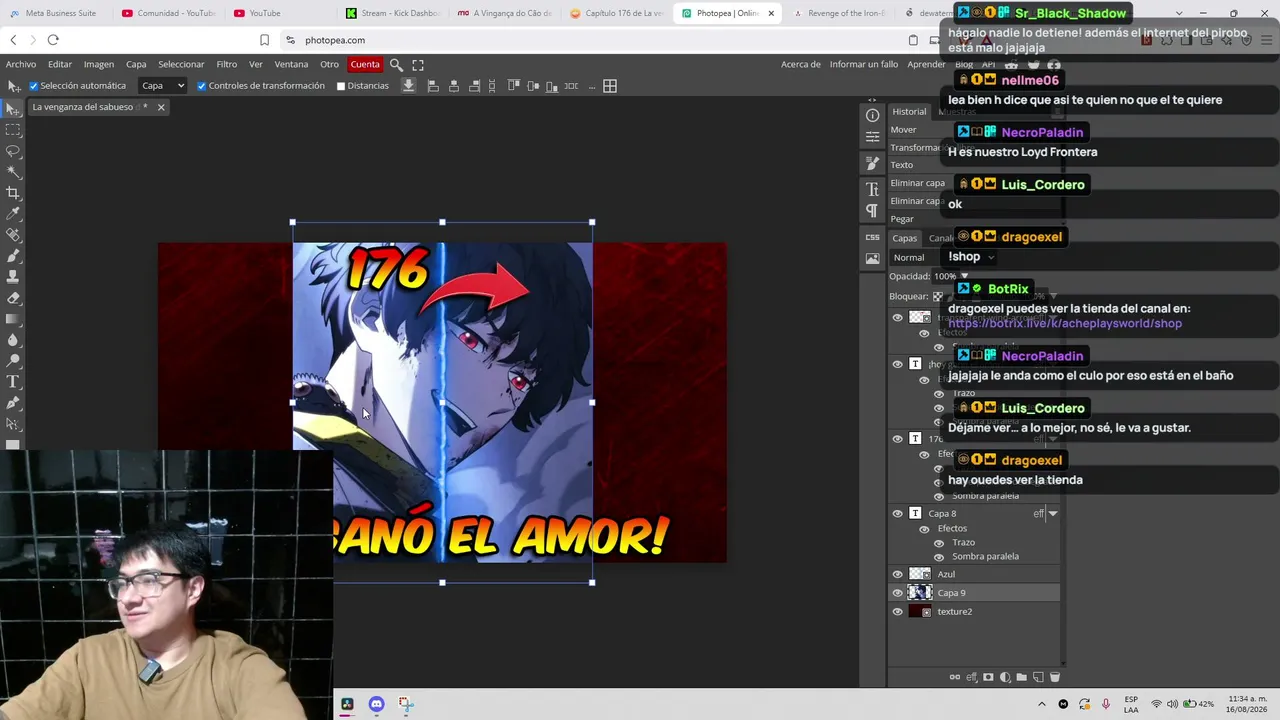
Task: Select the Blur tool
Action: click(x=13, y=340)
